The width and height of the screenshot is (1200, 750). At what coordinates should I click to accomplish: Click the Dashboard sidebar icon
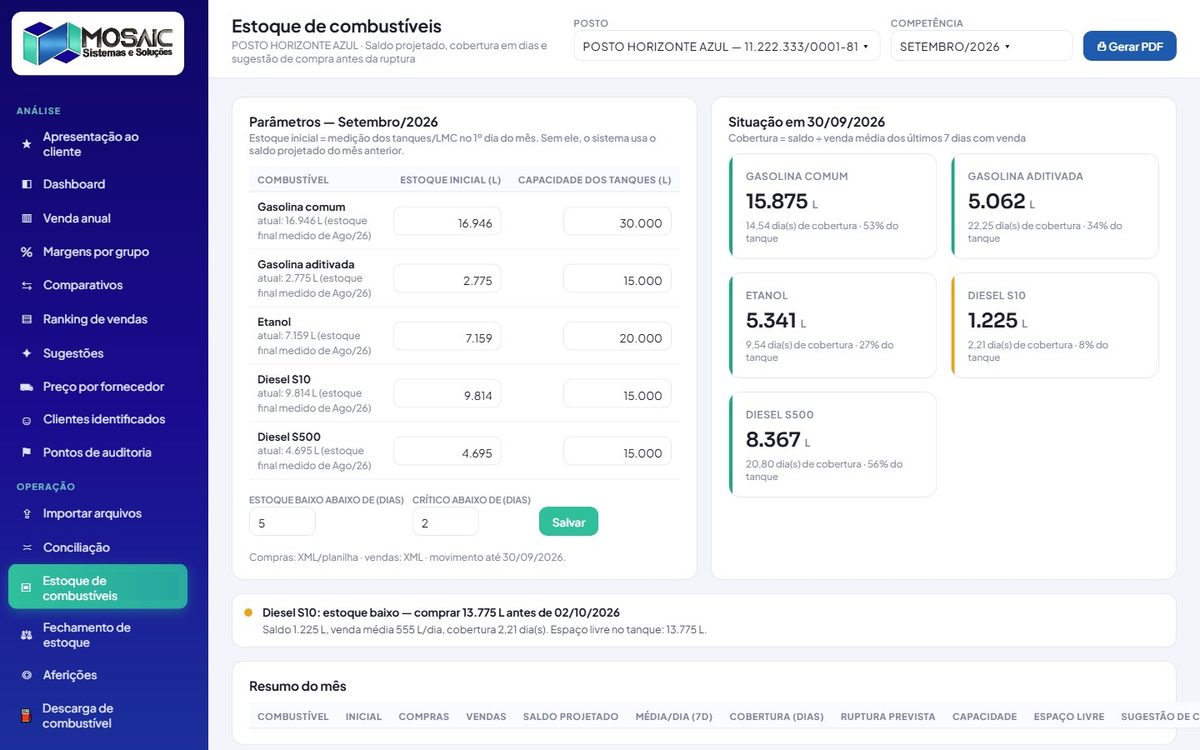click(x=26, y=184)
